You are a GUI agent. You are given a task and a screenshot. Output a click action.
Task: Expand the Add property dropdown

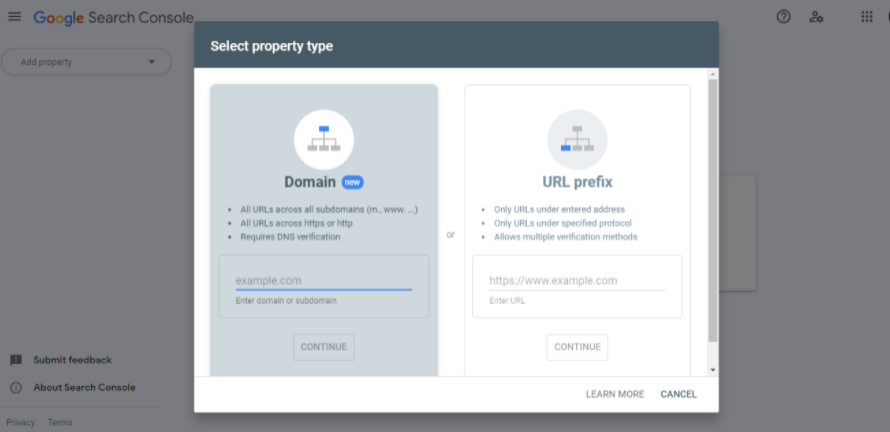86,62
